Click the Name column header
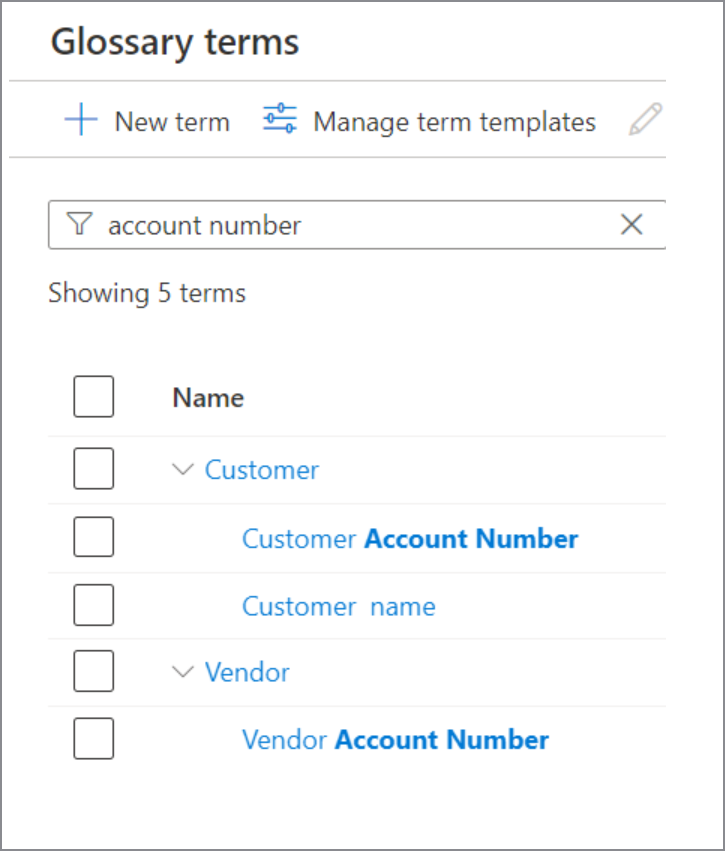 (208, 398)
